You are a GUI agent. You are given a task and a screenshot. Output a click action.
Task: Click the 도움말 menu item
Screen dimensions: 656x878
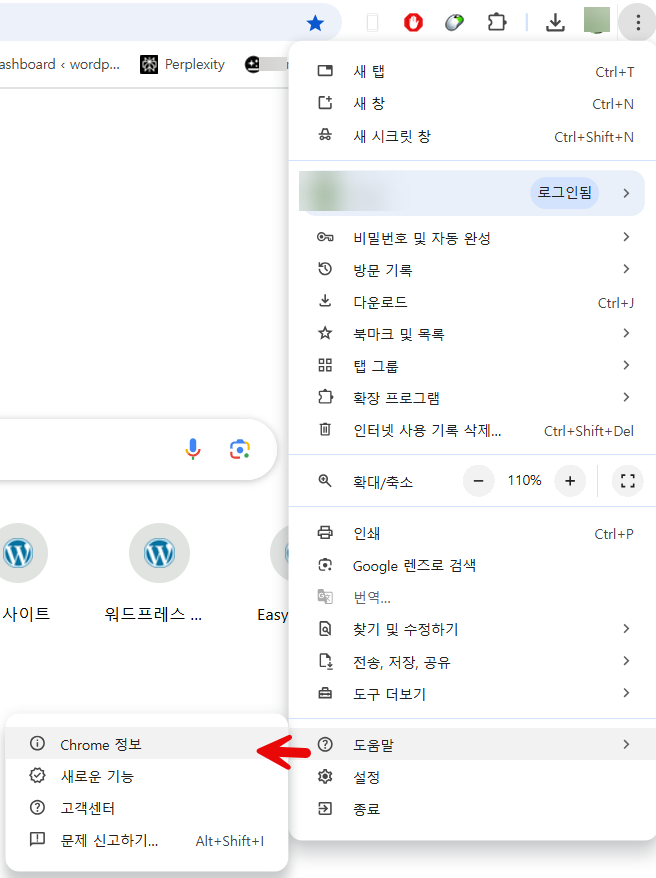pos(472,744)
